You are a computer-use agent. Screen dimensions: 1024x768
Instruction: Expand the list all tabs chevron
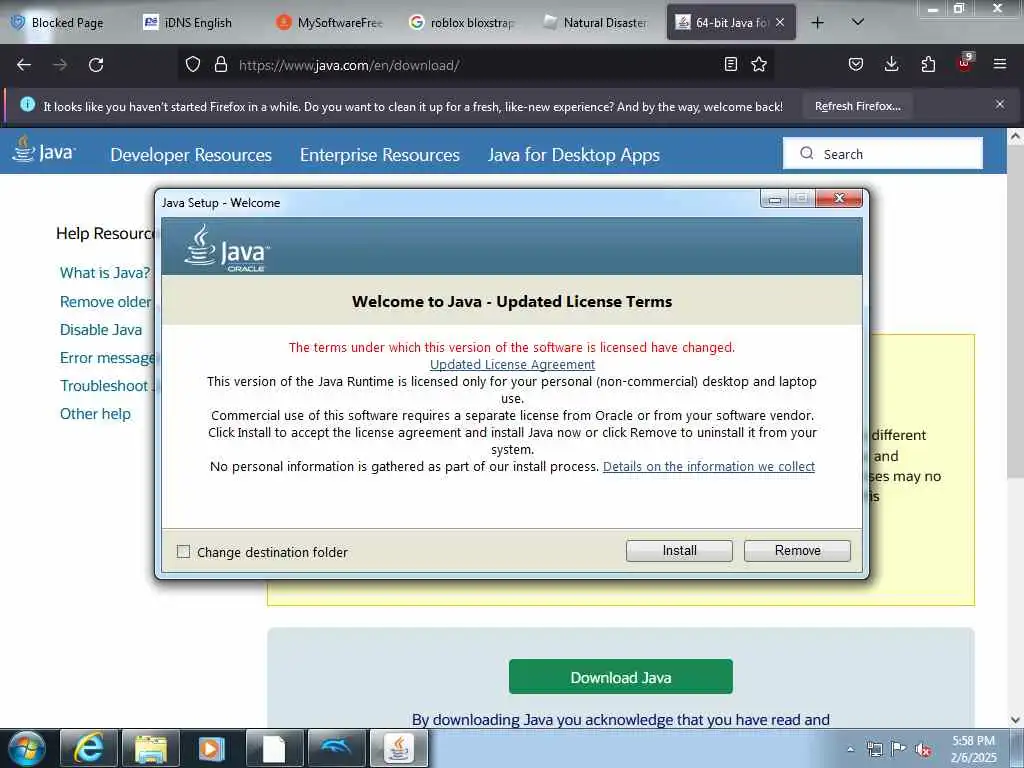point(858,22)
